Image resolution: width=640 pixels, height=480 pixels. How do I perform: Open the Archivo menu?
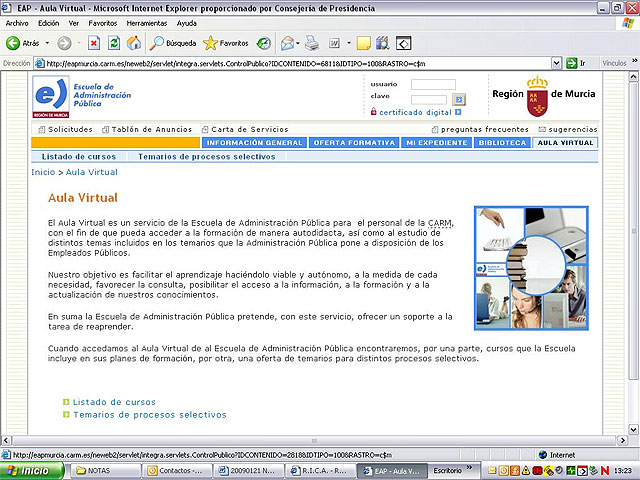coord(17,23)
